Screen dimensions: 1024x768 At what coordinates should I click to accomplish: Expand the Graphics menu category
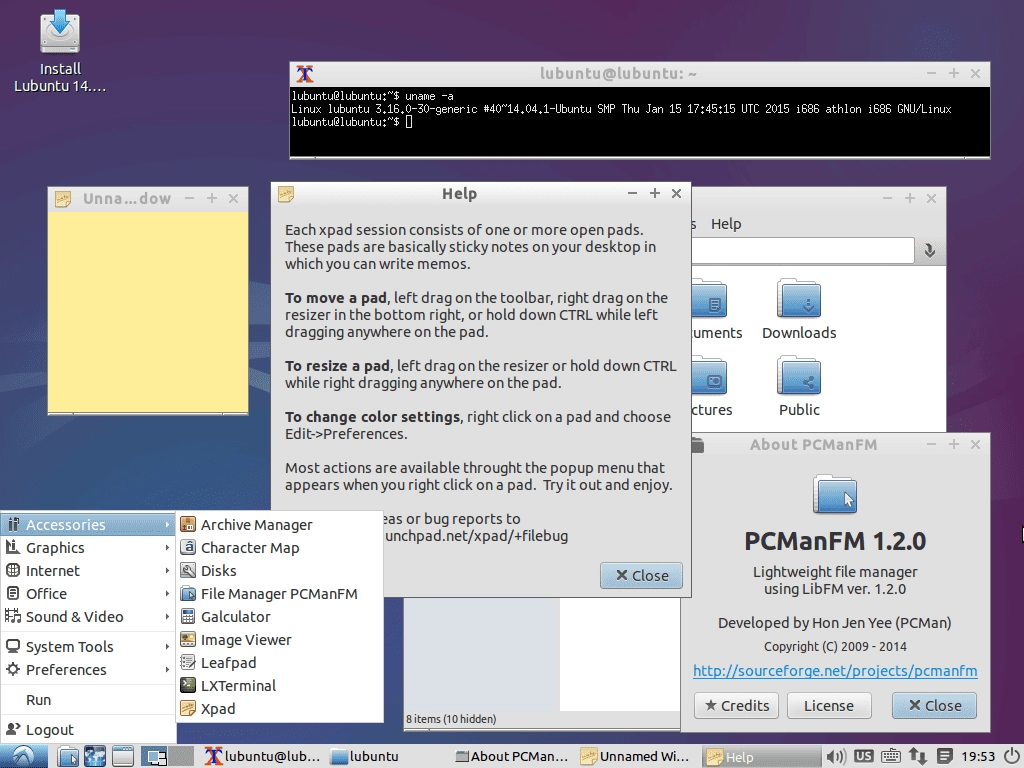point(89,547)
